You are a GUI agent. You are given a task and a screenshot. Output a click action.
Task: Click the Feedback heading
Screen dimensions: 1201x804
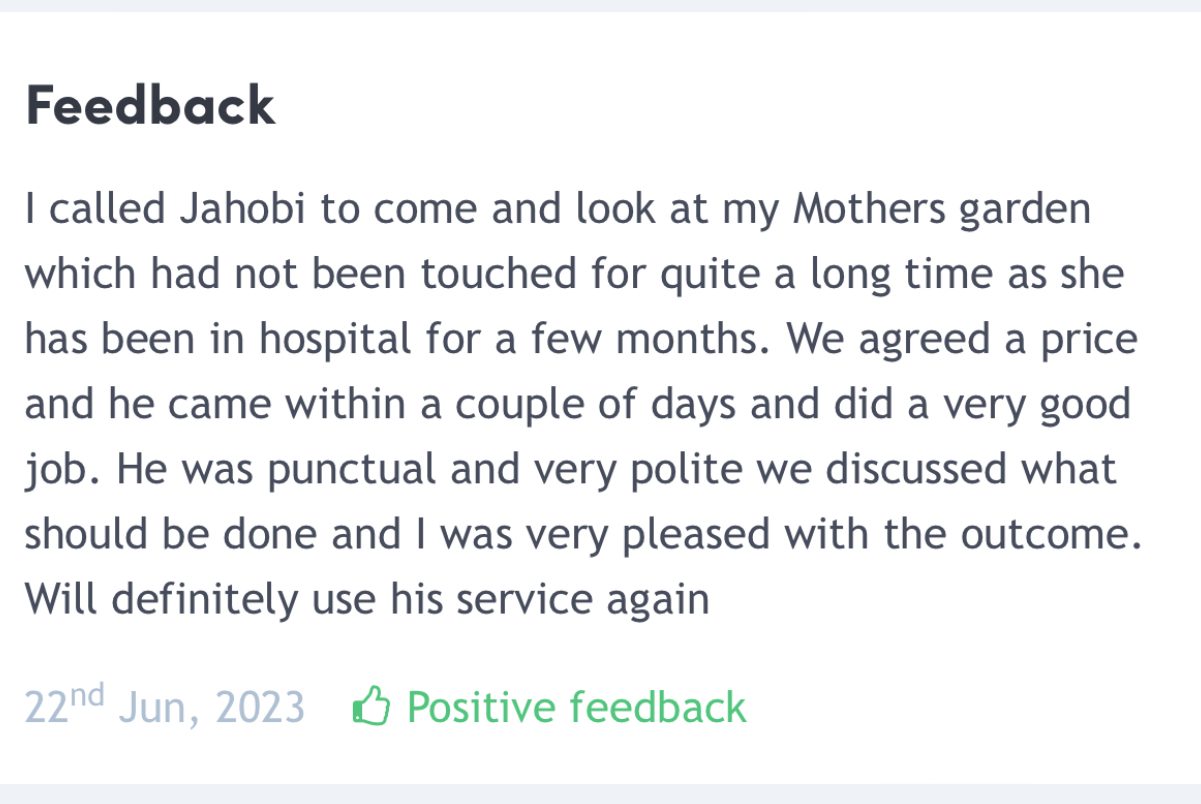tap(150, 106)
